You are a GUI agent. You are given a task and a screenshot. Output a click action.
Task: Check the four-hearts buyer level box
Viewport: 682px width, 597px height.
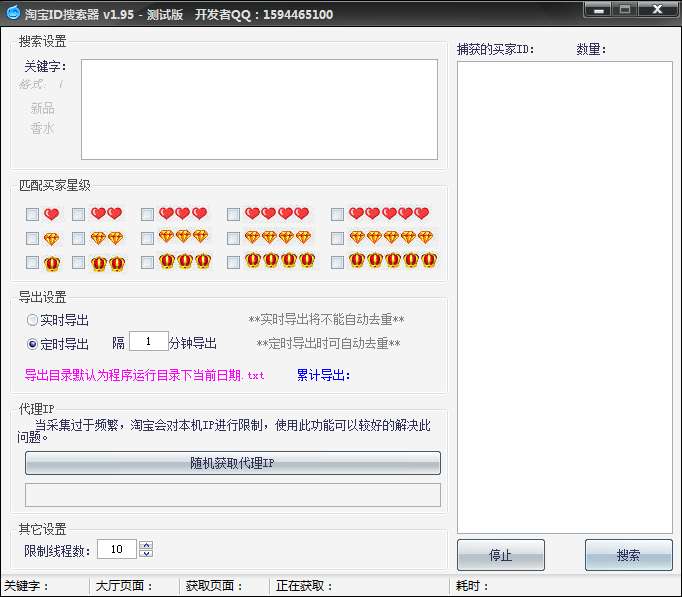234,214
